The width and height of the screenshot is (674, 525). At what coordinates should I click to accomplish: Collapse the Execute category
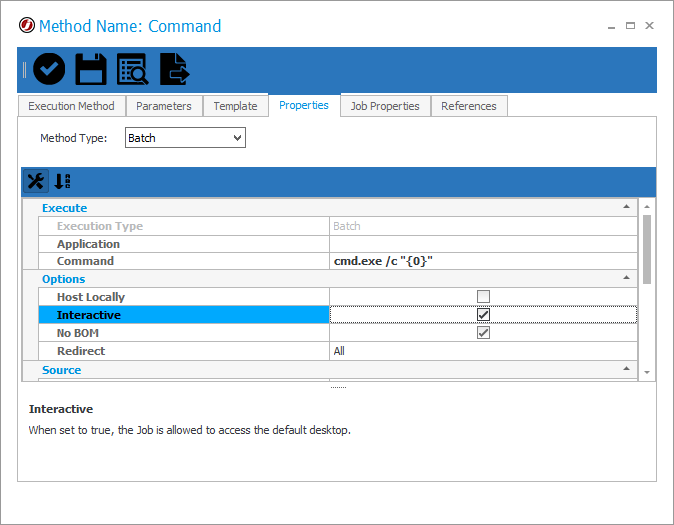click(x=626, y=207)
